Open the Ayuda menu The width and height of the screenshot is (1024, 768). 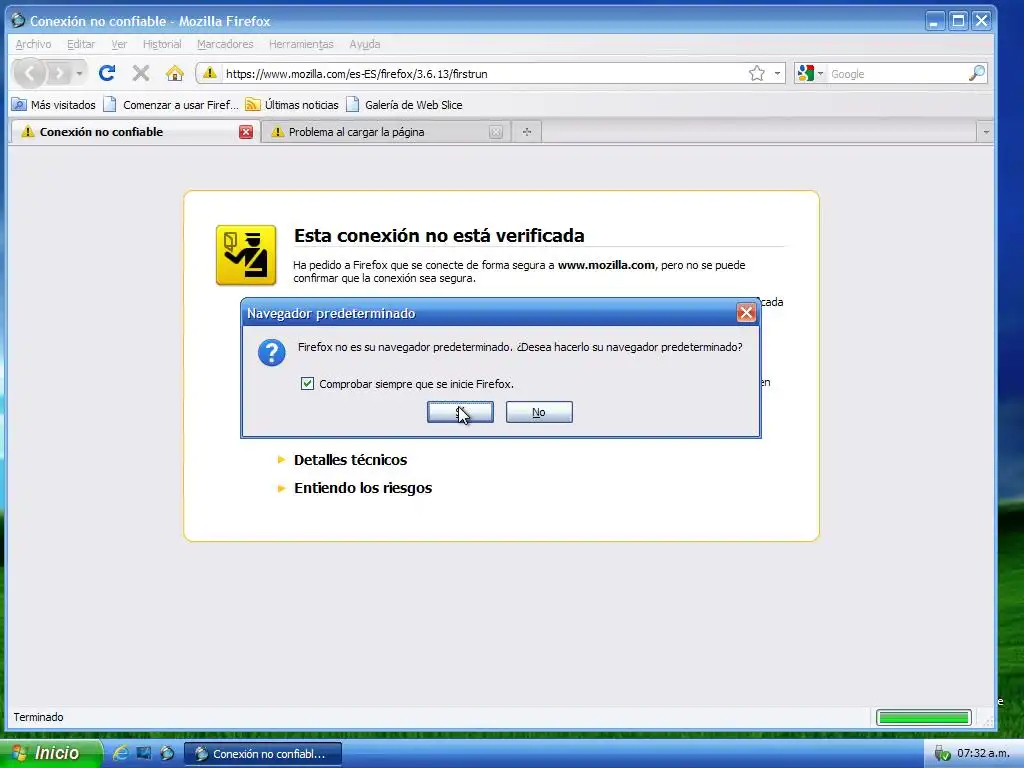pyautogui.click(x=364, y=44)
